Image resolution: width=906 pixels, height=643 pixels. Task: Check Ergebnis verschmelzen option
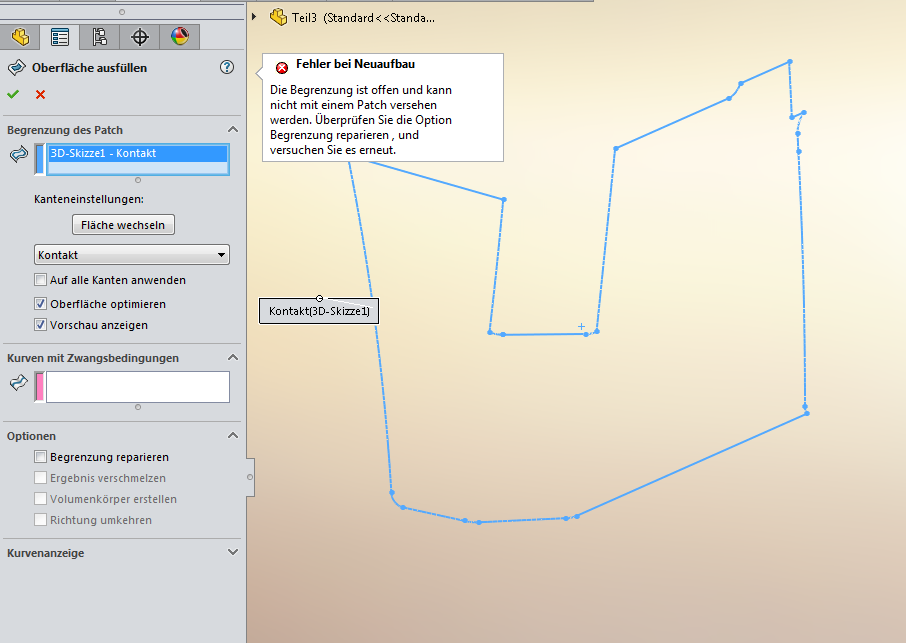tap(40, 478)
